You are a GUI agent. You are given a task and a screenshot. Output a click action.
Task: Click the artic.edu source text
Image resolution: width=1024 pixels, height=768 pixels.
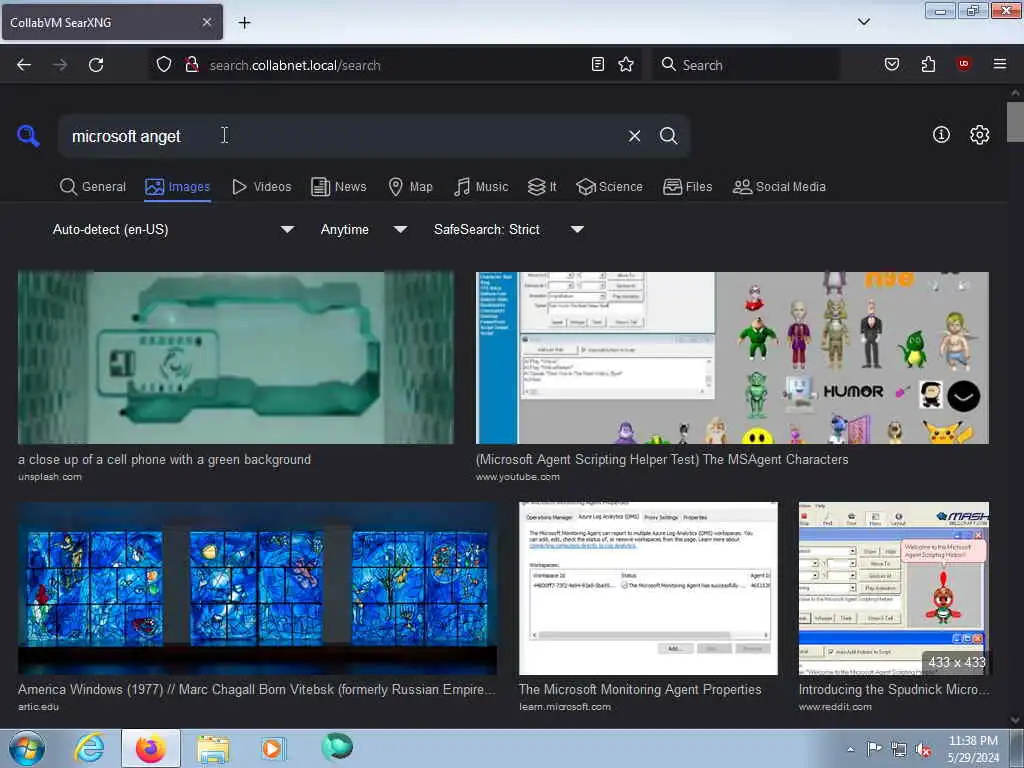click(39, 707)
